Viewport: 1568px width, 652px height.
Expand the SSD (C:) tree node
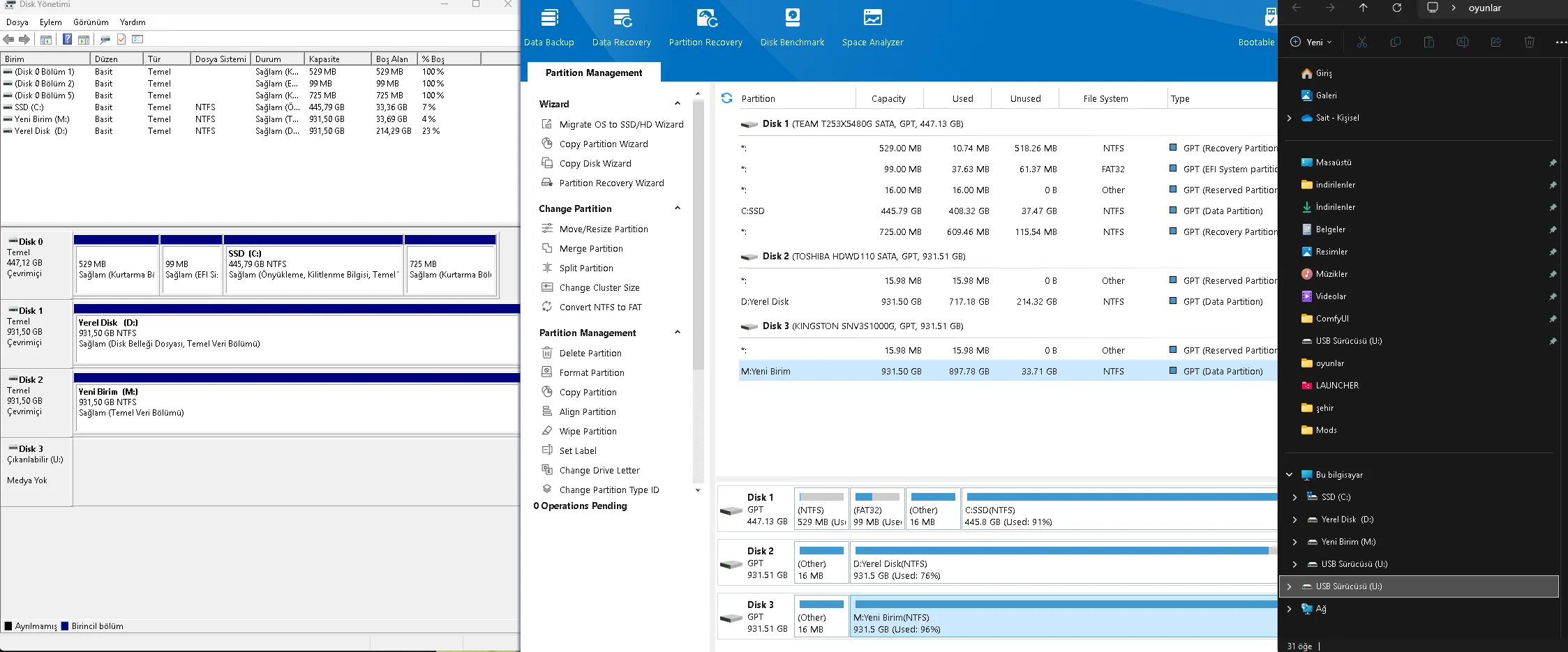[x=1294, y=497]
